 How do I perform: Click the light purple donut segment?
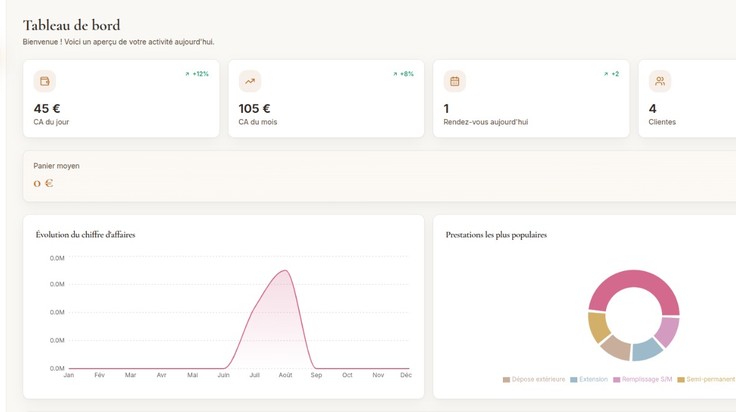[x=668, y=331]
